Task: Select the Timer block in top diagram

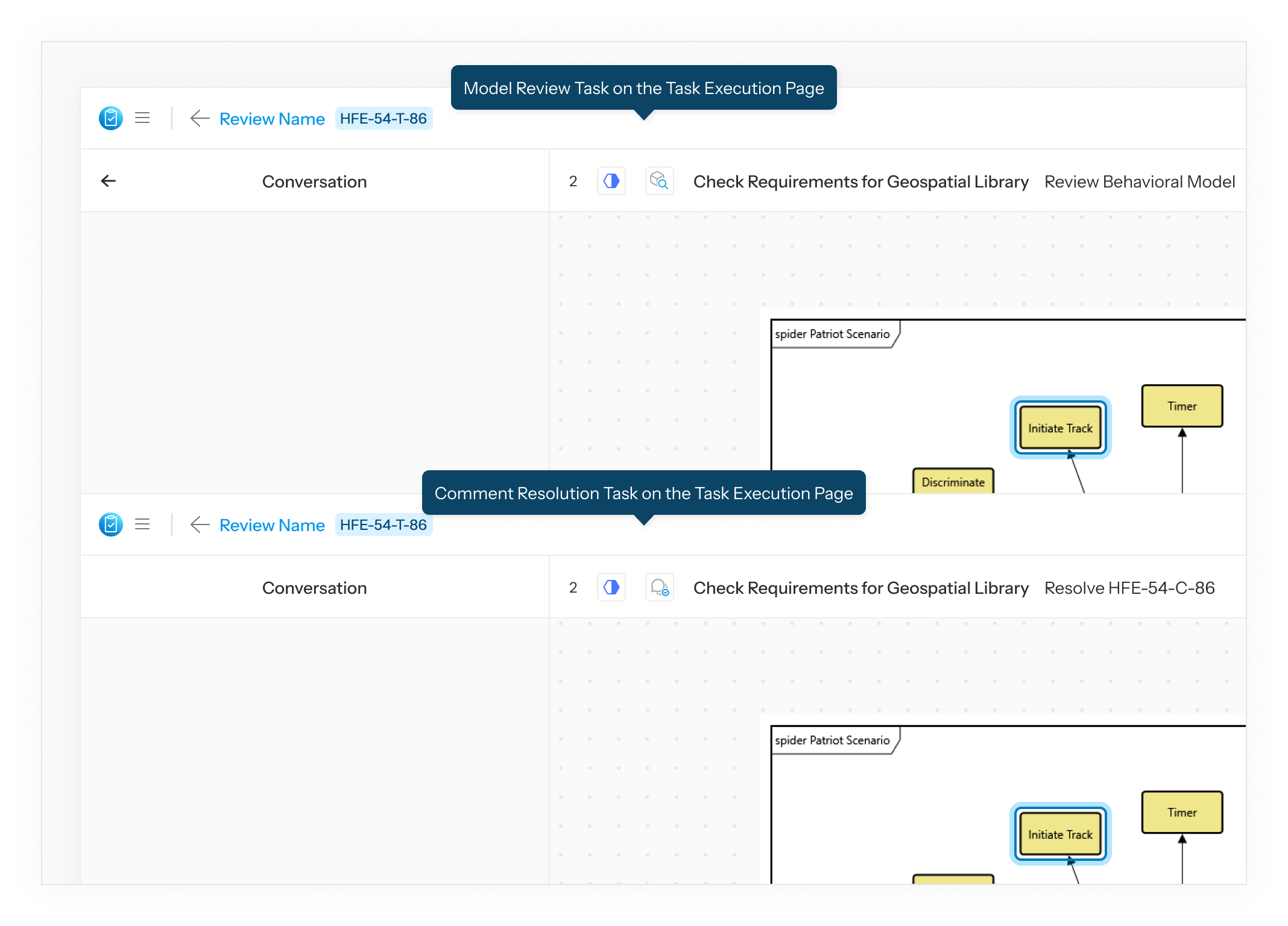Action: pyautogui.click(x=1182, y=406)
